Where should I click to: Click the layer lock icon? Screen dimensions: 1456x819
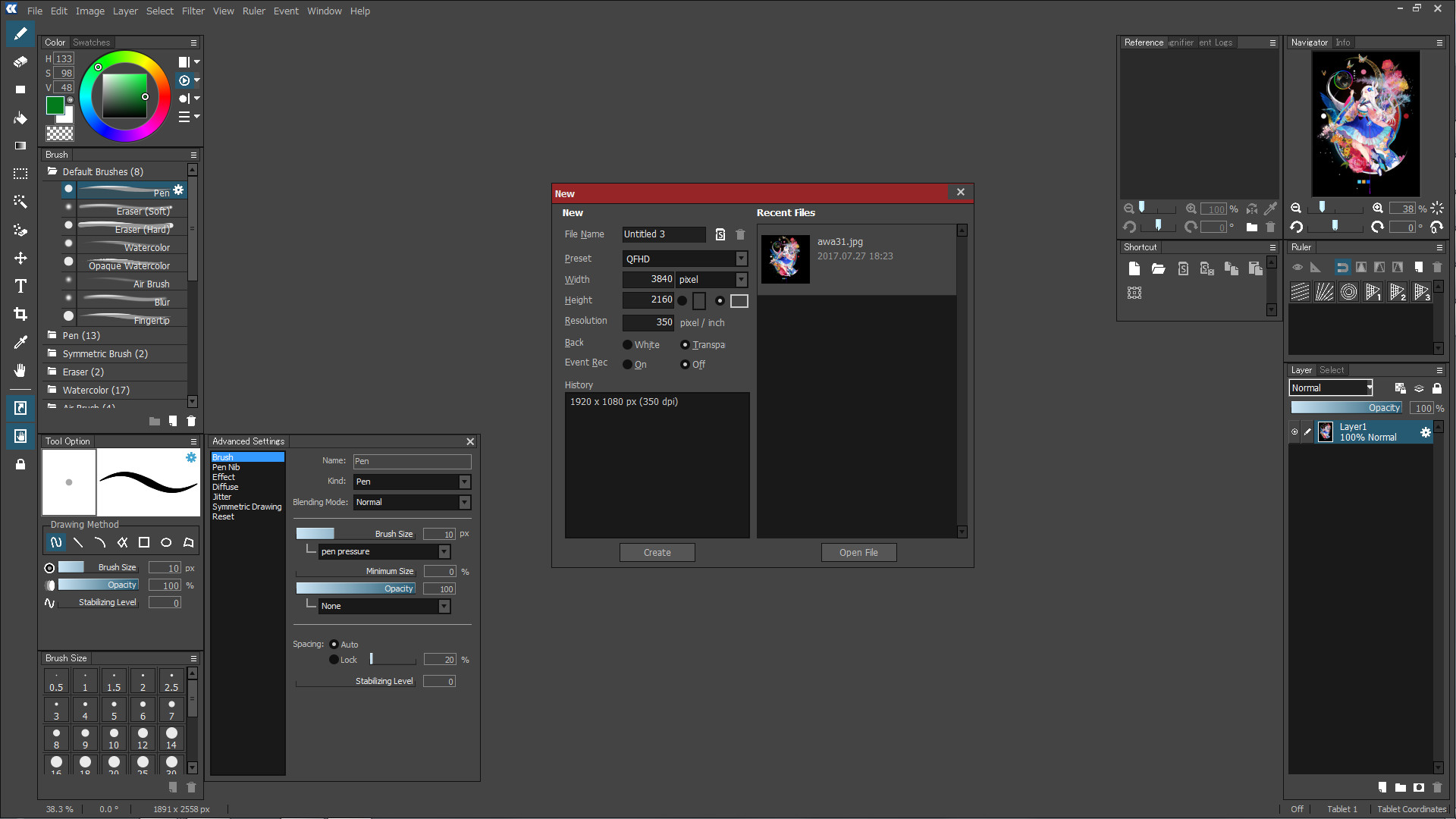[x=1436, y=388]
